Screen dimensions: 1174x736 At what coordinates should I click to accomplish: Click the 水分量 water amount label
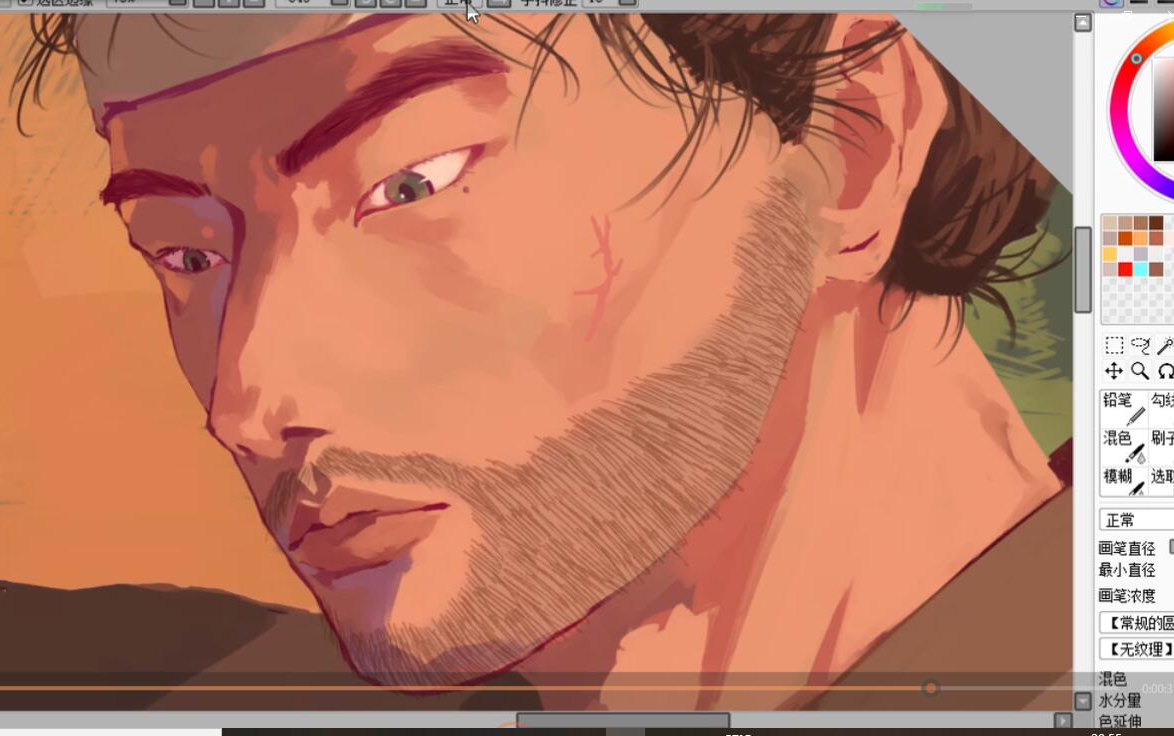pyautogui.click(x=1120, y=700)
